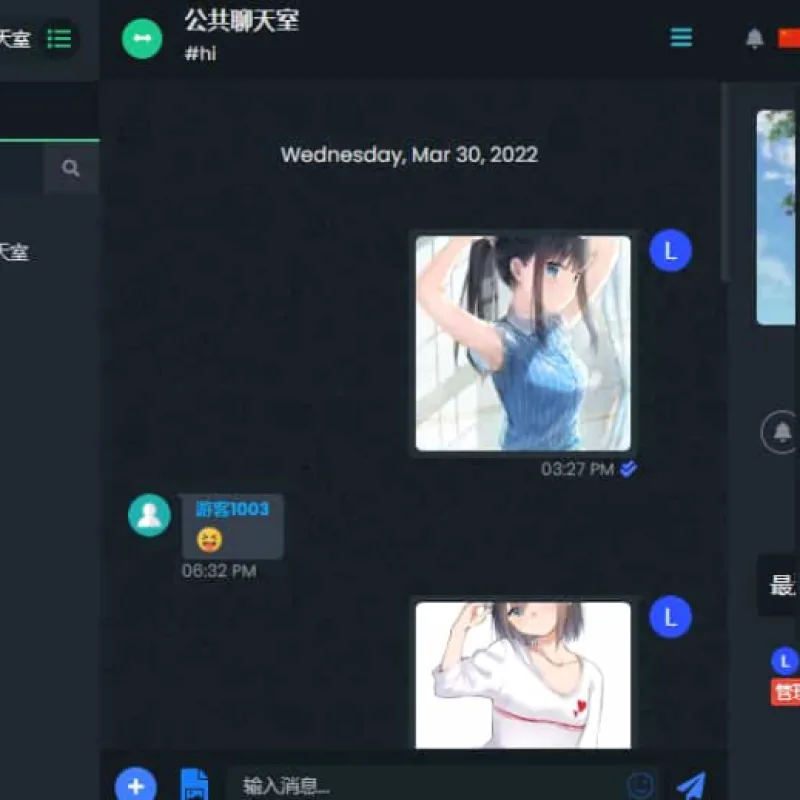Open the blue-dress anime girl image

pyautogui.click(x=523, y=343)
